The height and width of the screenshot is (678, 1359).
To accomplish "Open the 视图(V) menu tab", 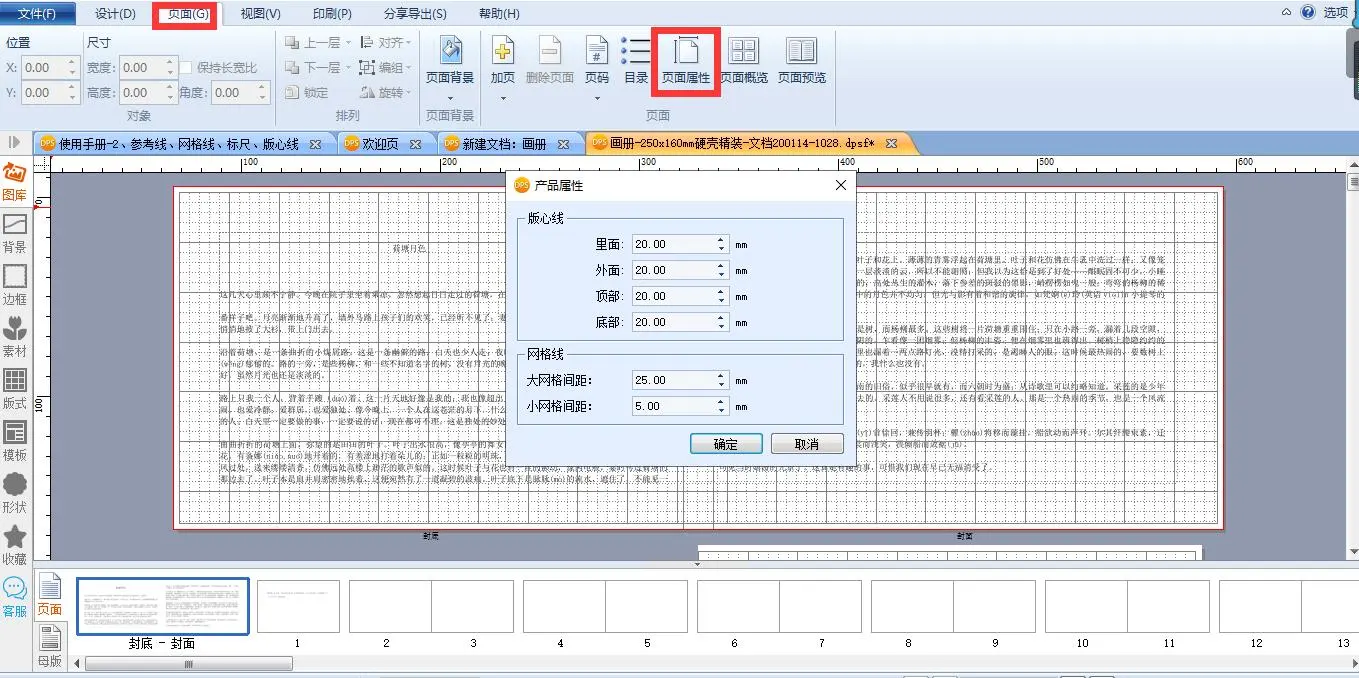I will click(260, 14).
